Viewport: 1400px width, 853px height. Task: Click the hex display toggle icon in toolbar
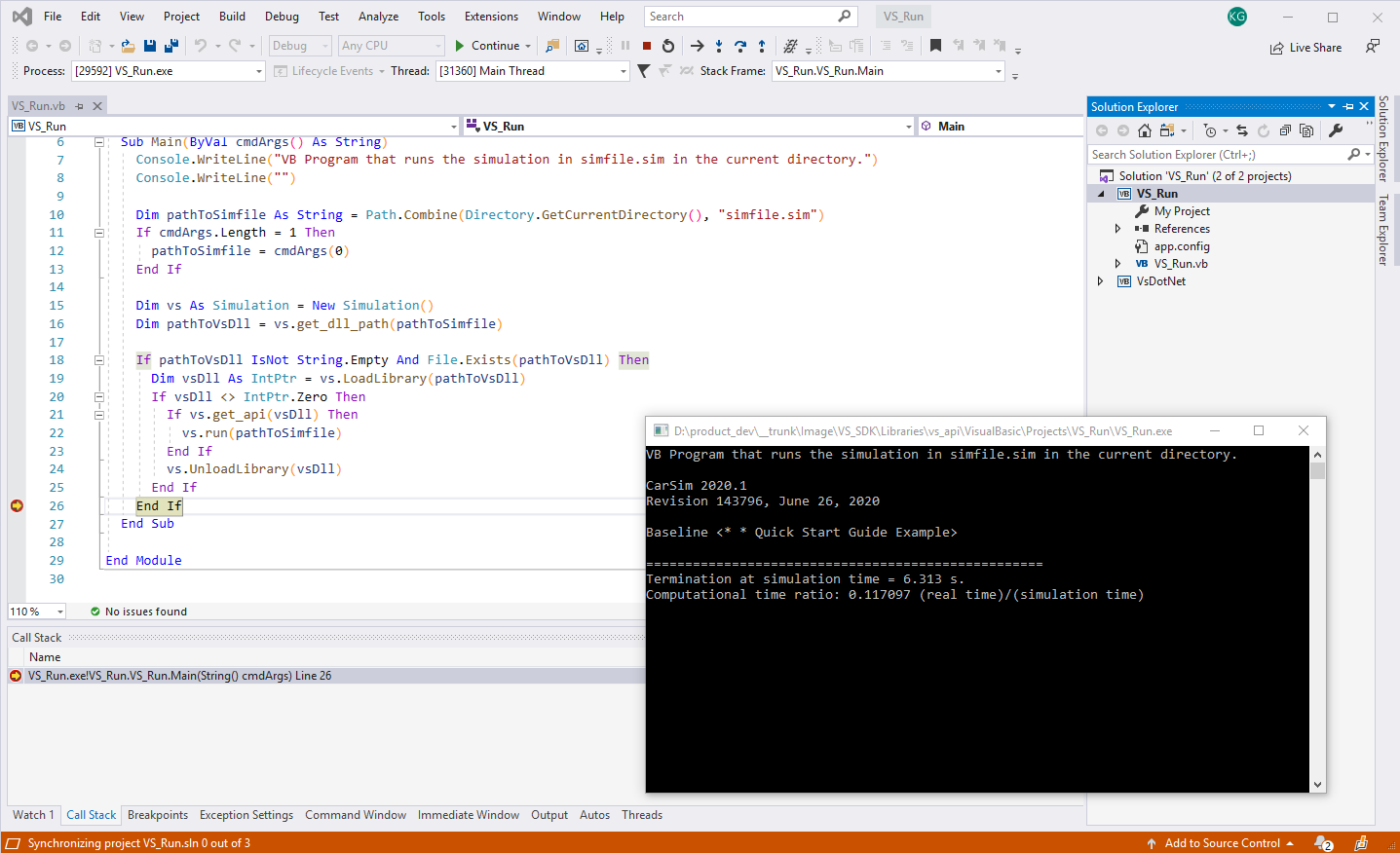pos(790,46)
